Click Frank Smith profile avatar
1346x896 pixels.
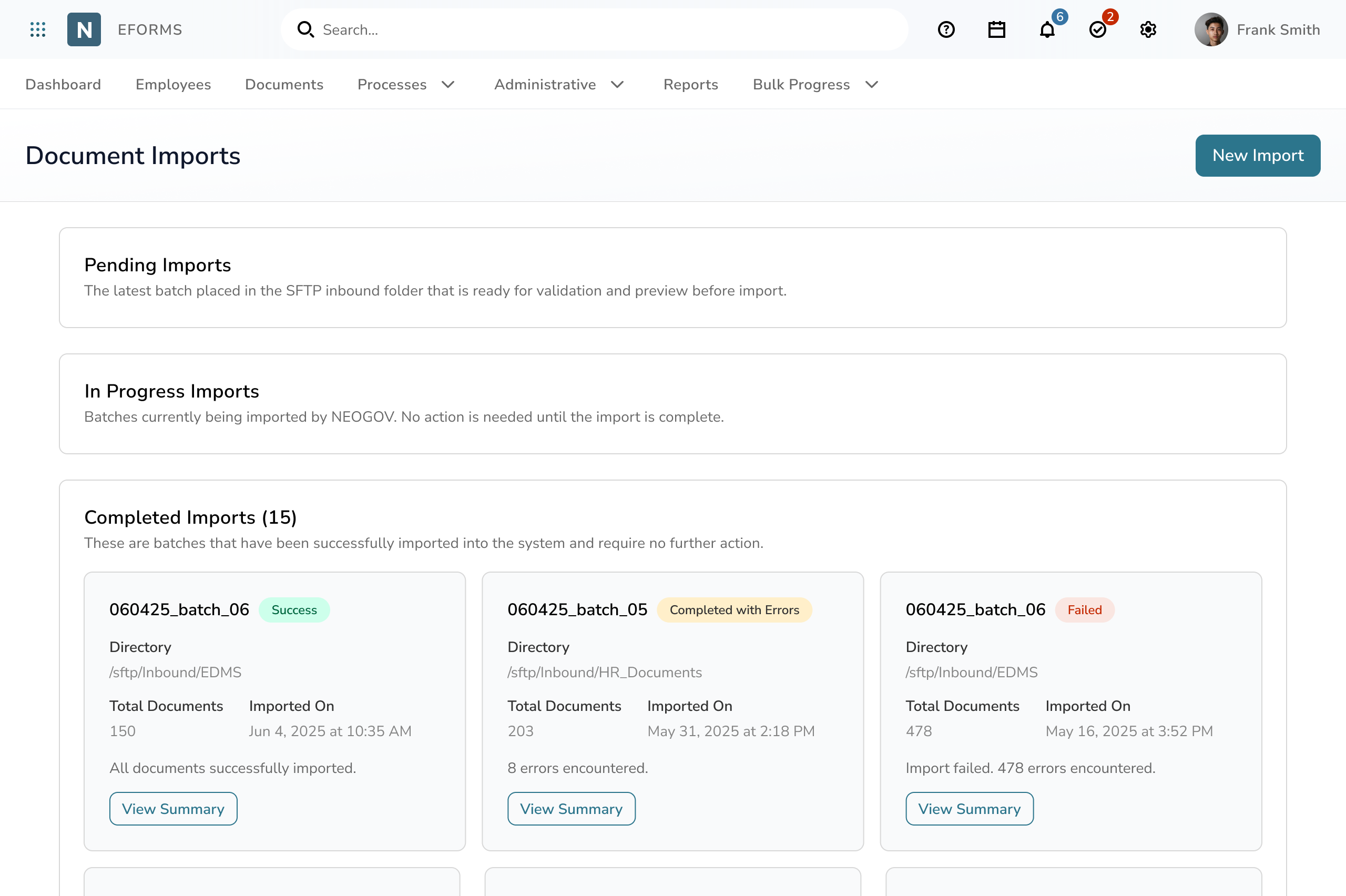(1210, 30)
